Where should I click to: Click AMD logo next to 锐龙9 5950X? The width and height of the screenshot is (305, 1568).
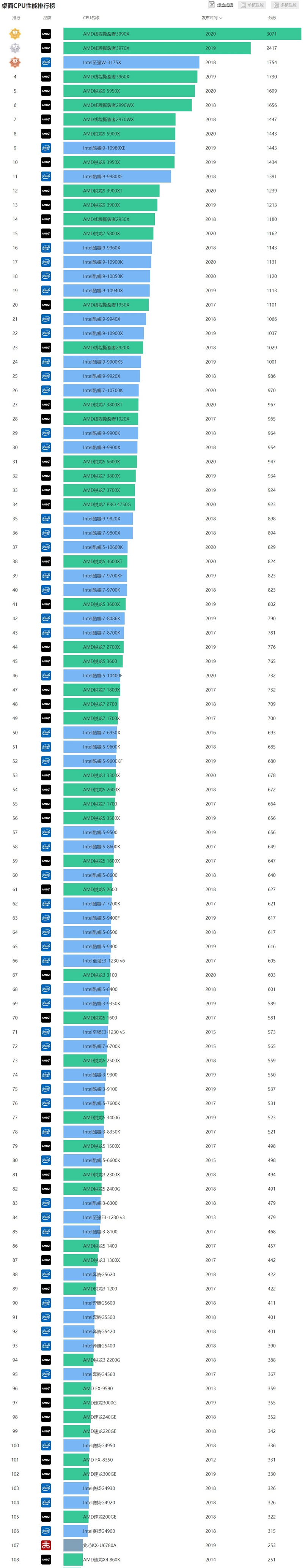(46, 91)
